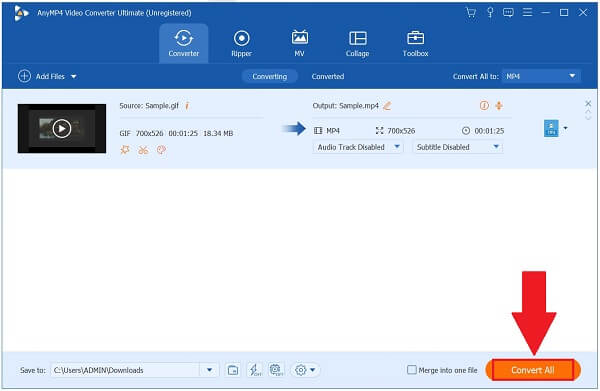
Task: Move the file item up
Action: [x=588, y=112]
